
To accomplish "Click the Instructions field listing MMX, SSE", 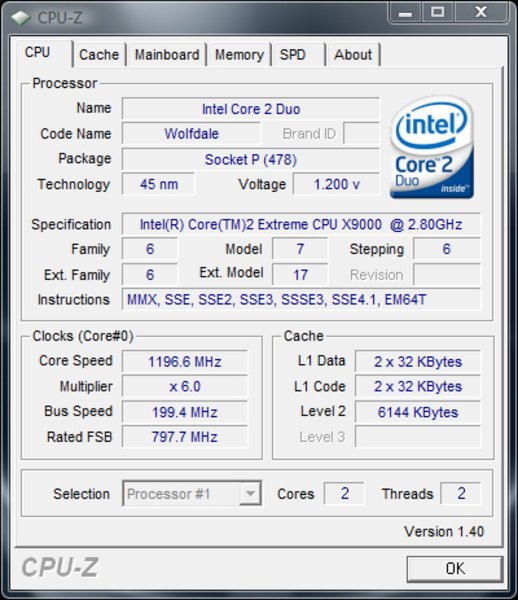I will click(301, 299).
